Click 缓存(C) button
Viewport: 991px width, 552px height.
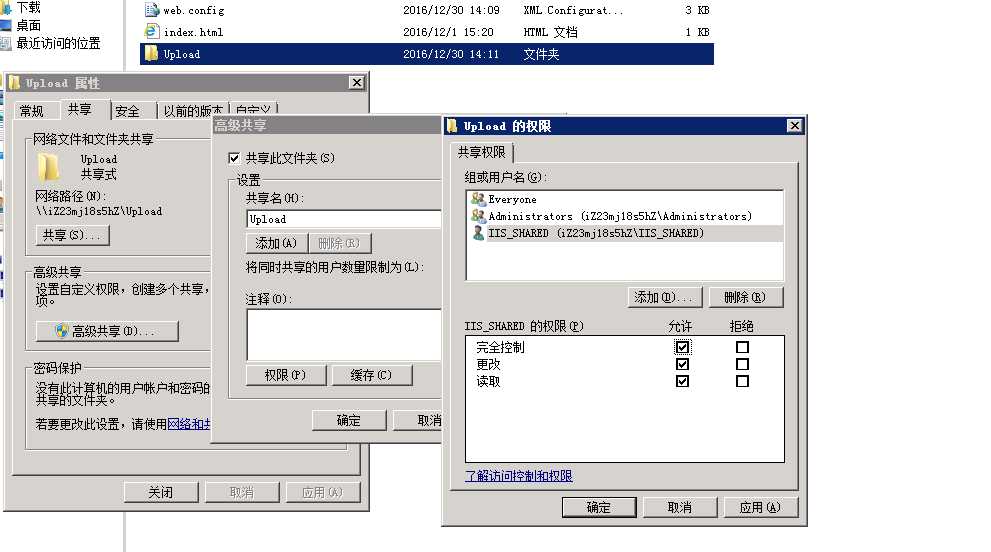pyautogui.click(x=372, y=375)
